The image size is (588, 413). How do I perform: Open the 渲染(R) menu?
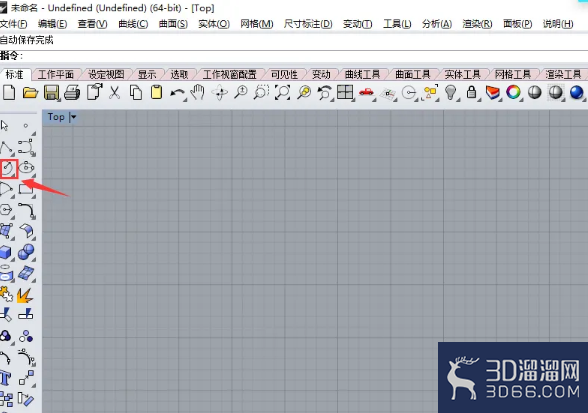click(x=477, y=24)
